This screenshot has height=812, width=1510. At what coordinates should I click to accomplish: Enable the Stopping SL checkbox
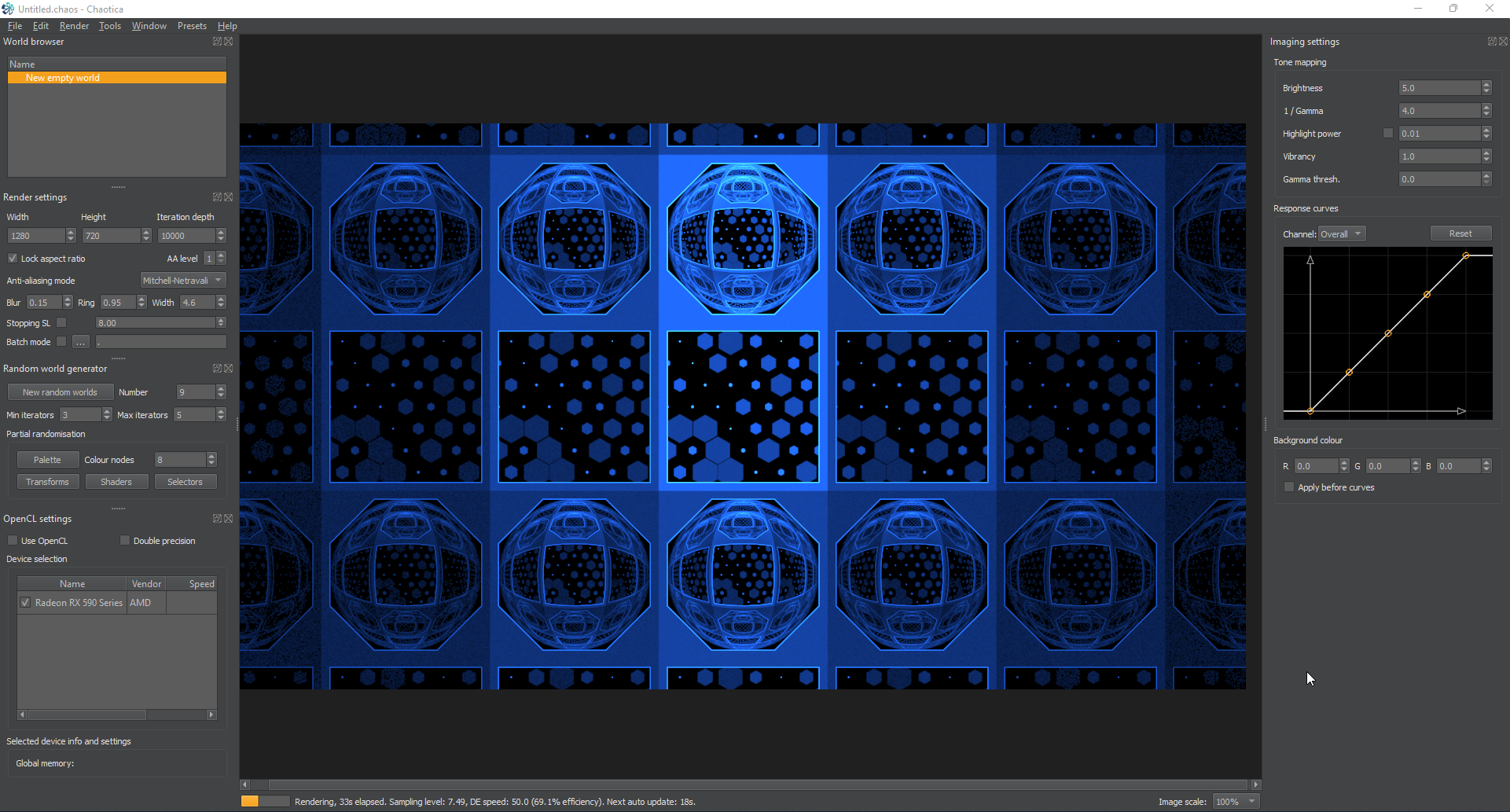tap(61, 323)
